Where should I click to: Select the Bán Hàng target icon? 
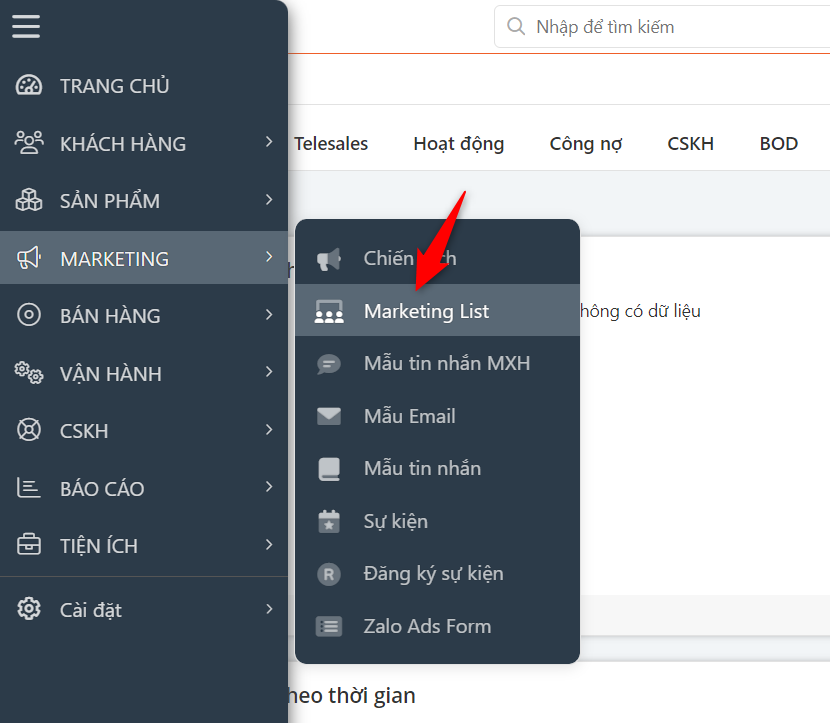click(28, 315)
